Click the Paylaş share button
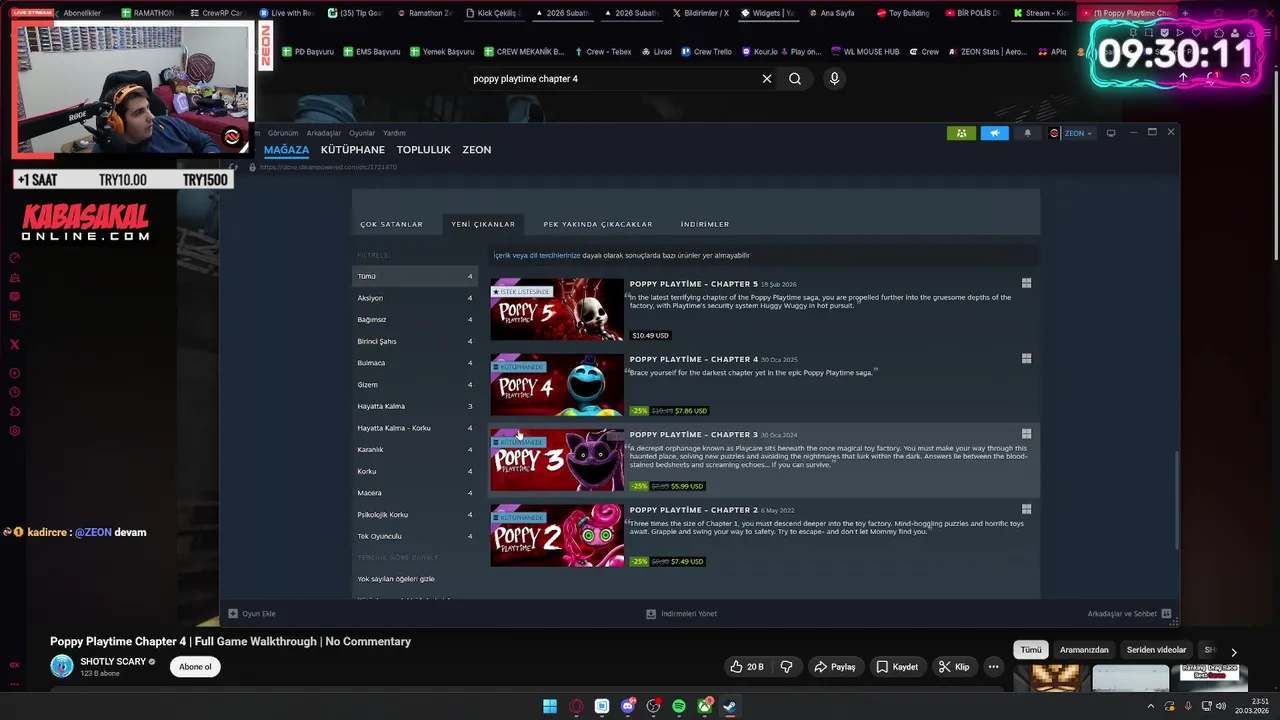This screenshot has width=1280, height=720. click(x=835, y=667)
